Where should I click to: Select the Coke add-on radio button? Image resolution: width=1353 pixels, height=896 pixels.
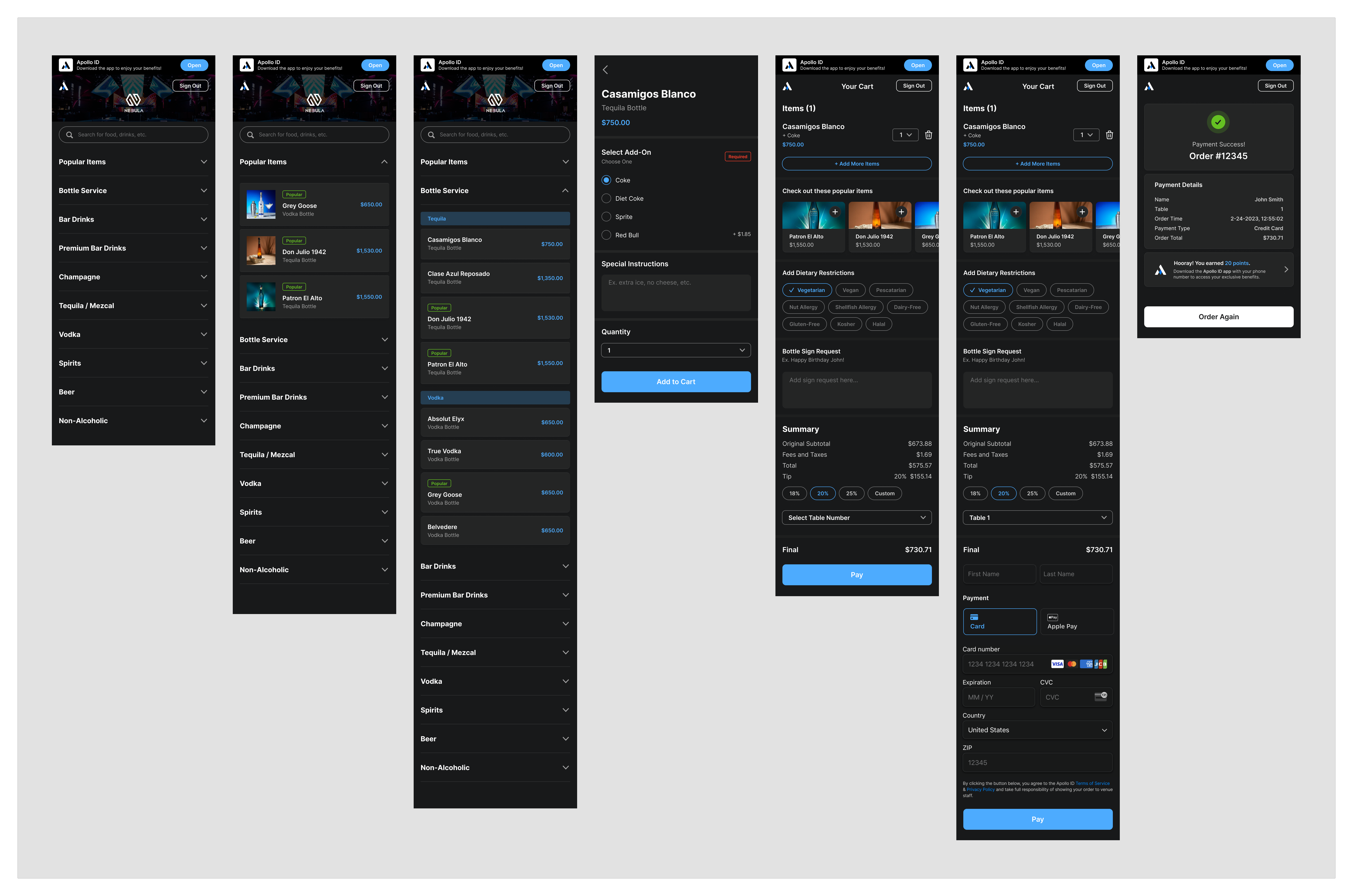[x=606, y=180]
